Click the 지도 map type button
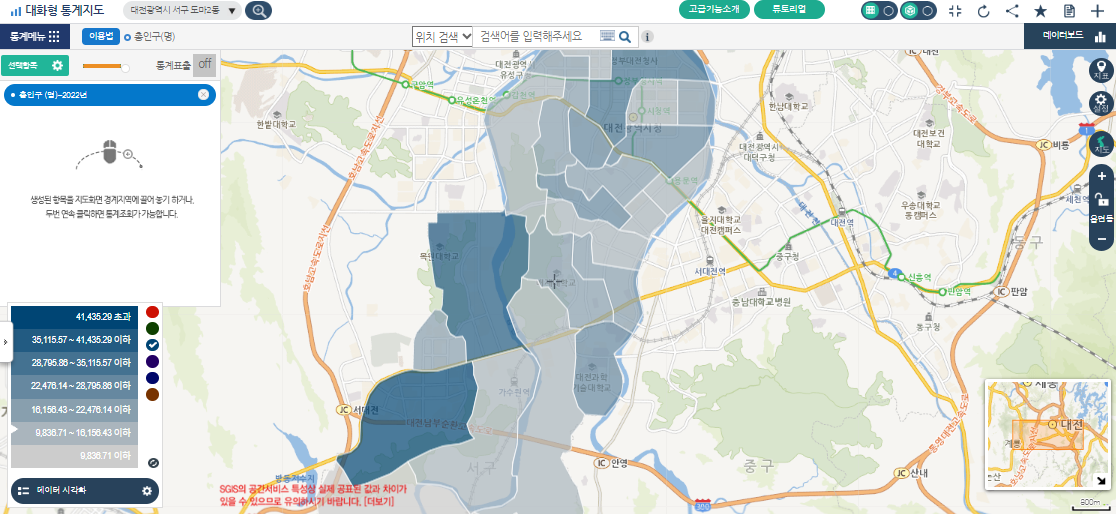 1101,144
